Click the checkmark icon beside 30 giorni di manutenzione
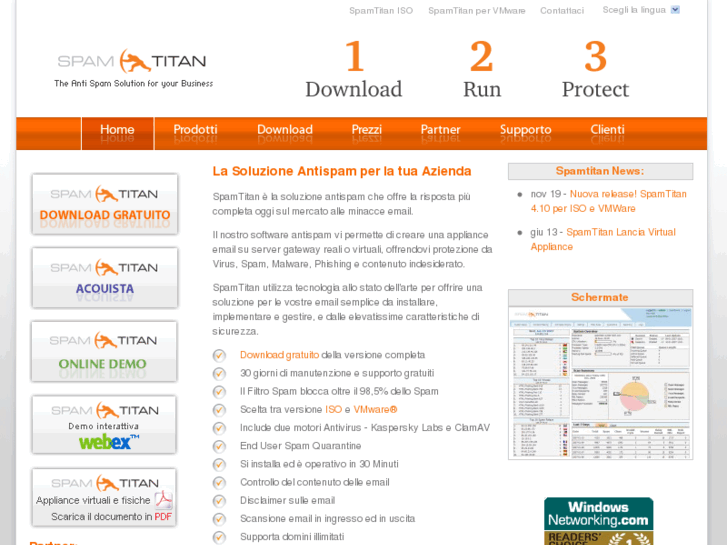Screen dimensions: 727x545 pyautogui.click(x=219, y=374)
